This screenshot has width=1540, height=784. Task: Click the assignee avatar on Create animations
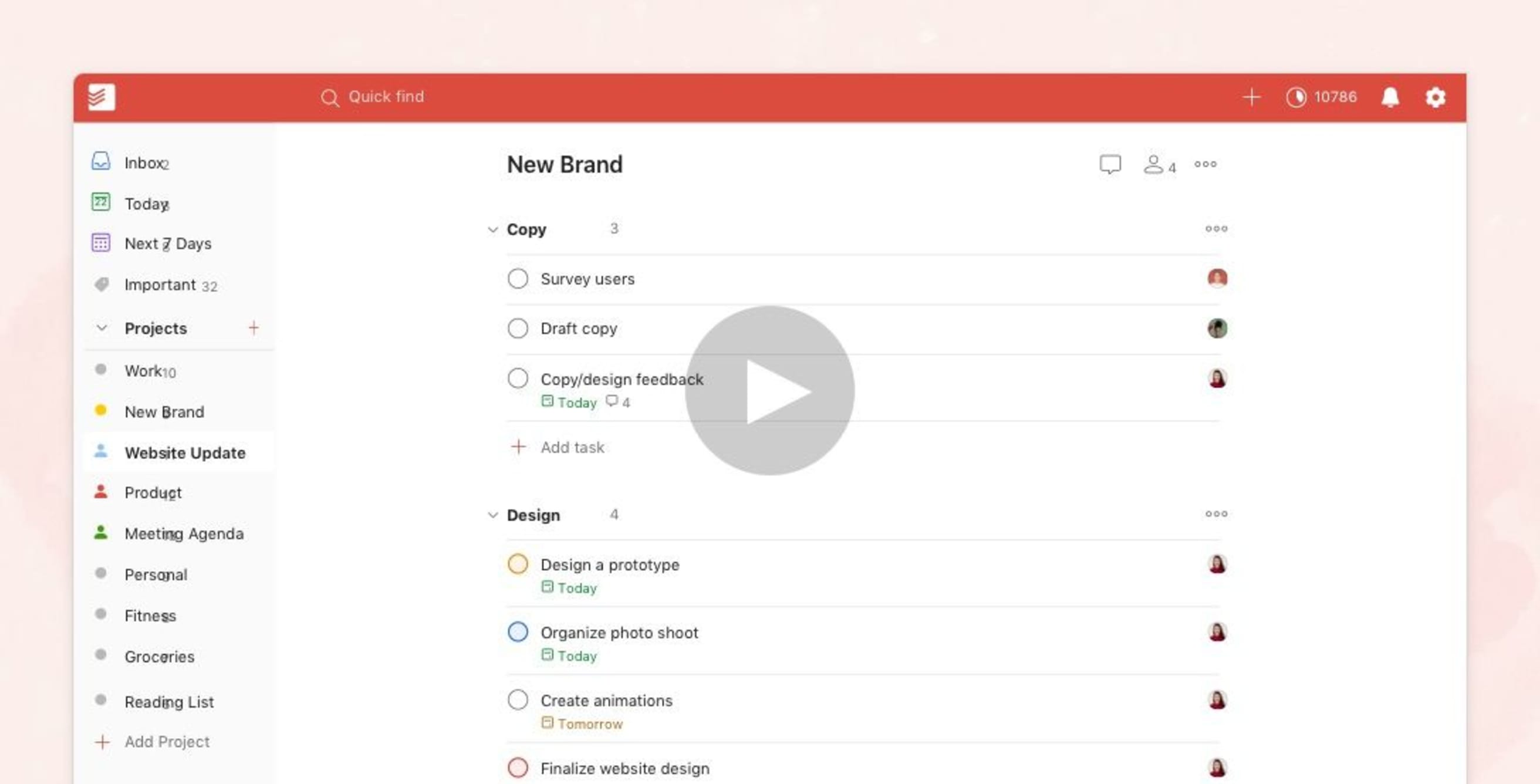(x=1217, y=699)
